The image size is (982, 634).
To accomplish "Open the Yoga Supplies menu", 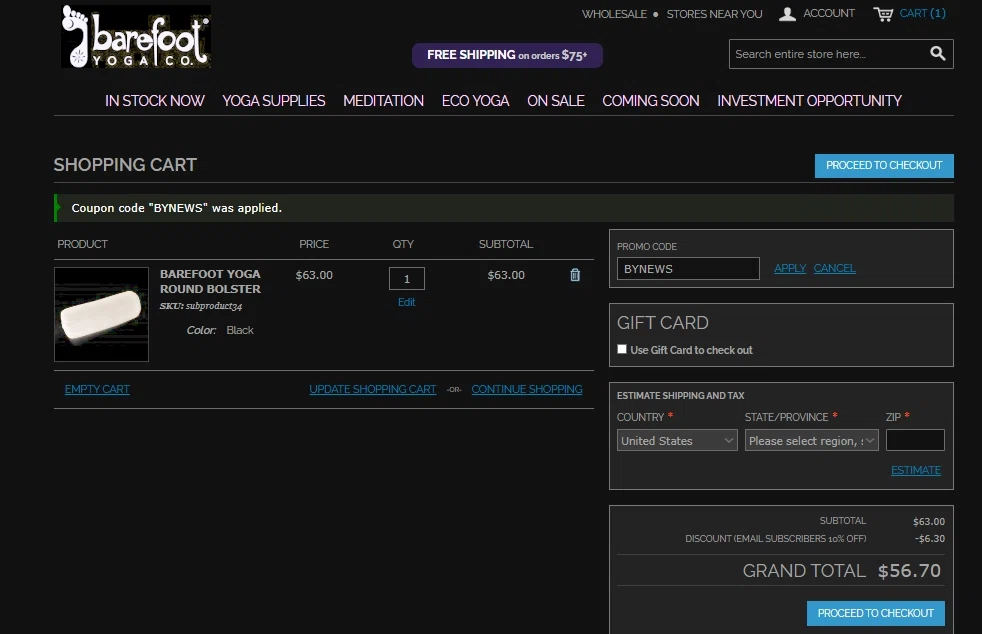I will (x=274, y=101).
